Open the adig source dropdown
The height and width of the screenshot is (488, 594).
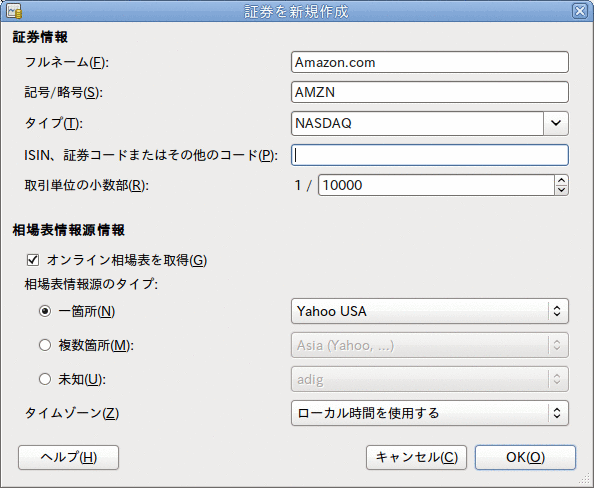[x=430, y=379]
